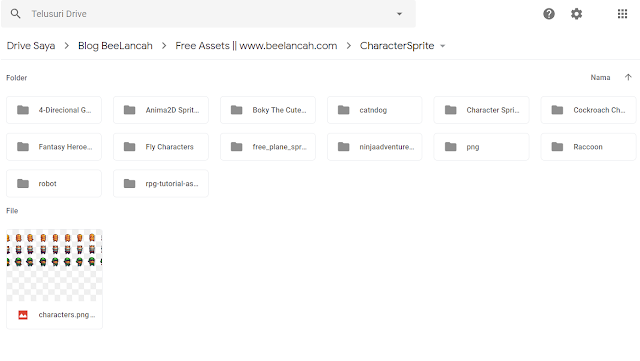This screenshot has height=361, width=640.
Task: Click the CharacterSprite breadcrumb label
Action: pyautogui.click(x=397, y=46)
